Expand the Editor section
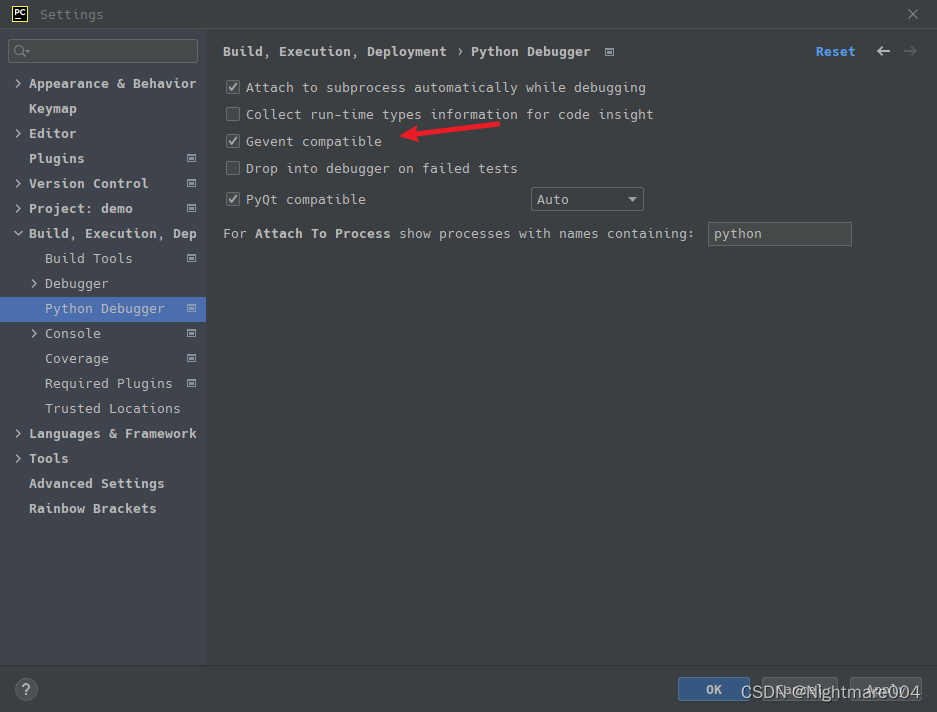The height and width of the screenshot is (712, 937). coord(17,133)
